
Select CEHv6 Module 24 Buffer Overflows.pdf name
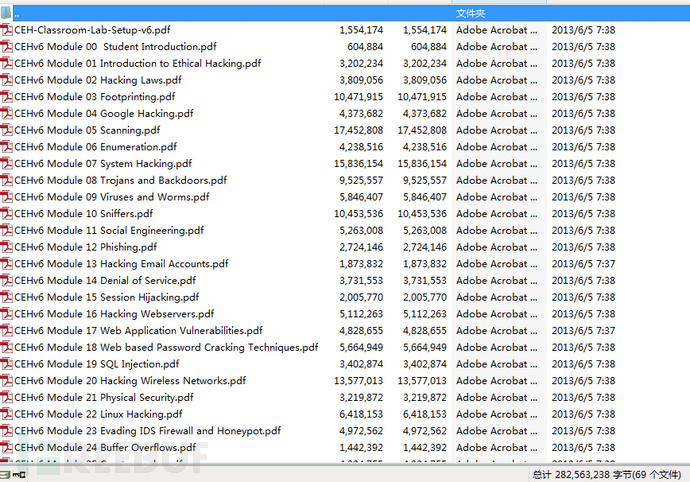105,448
